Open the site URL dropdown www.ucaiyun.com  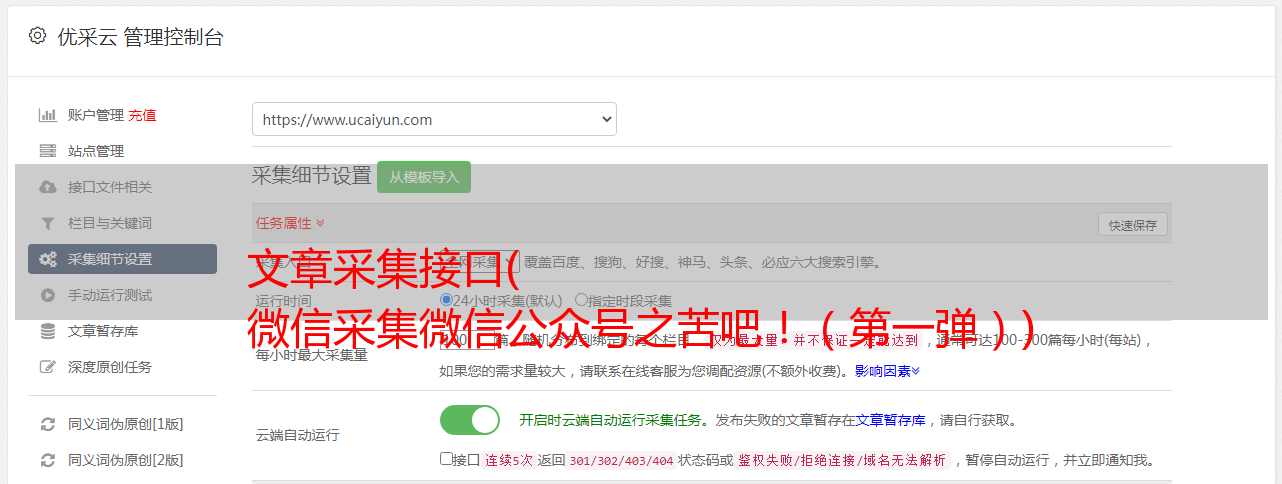pos(434,119)
